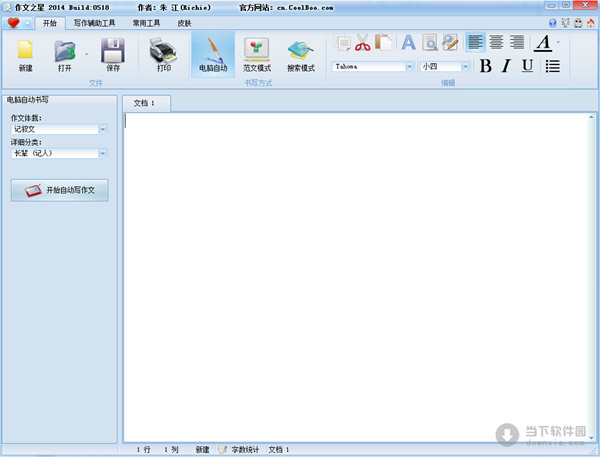600x457 pixels.
Task: Click the app icon in the title bar
Action: tap(7, 7)
